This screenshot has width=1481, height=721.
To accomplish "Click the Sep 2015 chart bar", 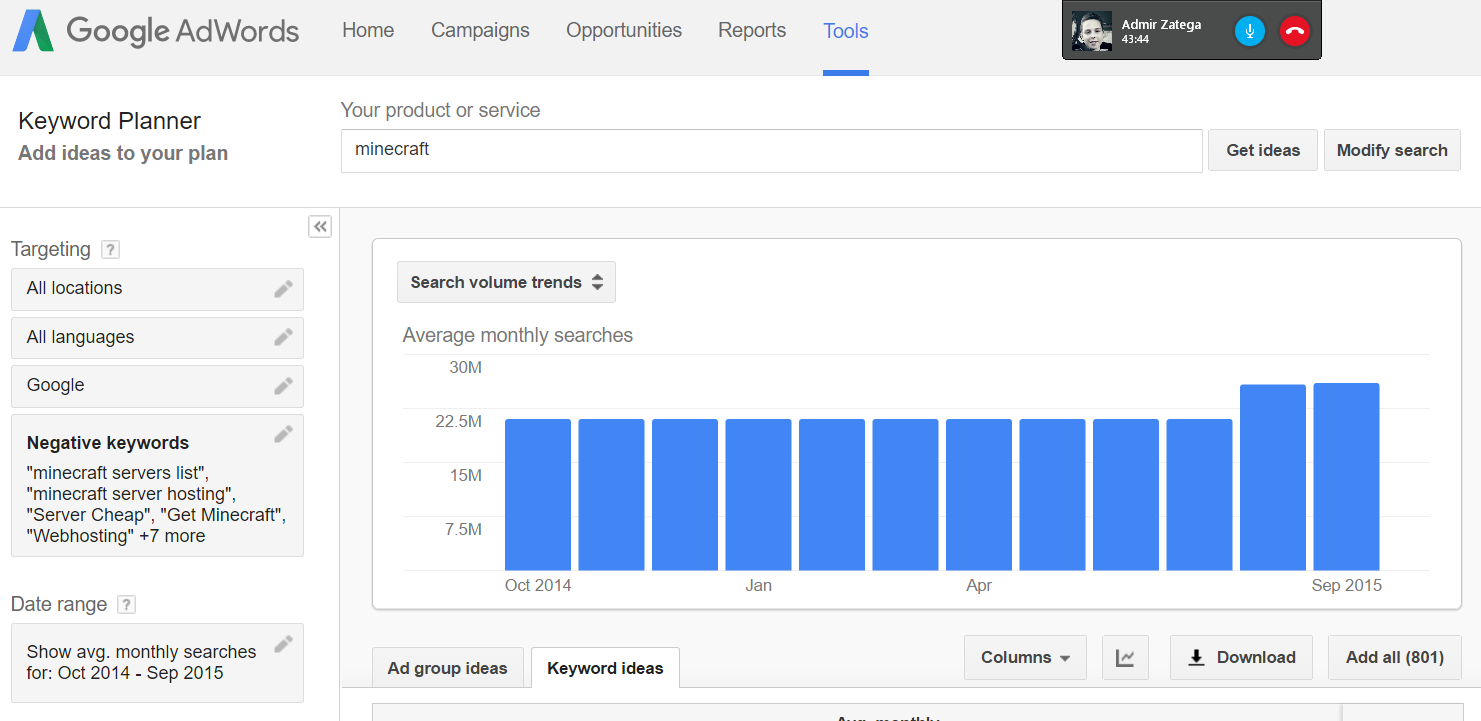I will (x=1346, y=477).
